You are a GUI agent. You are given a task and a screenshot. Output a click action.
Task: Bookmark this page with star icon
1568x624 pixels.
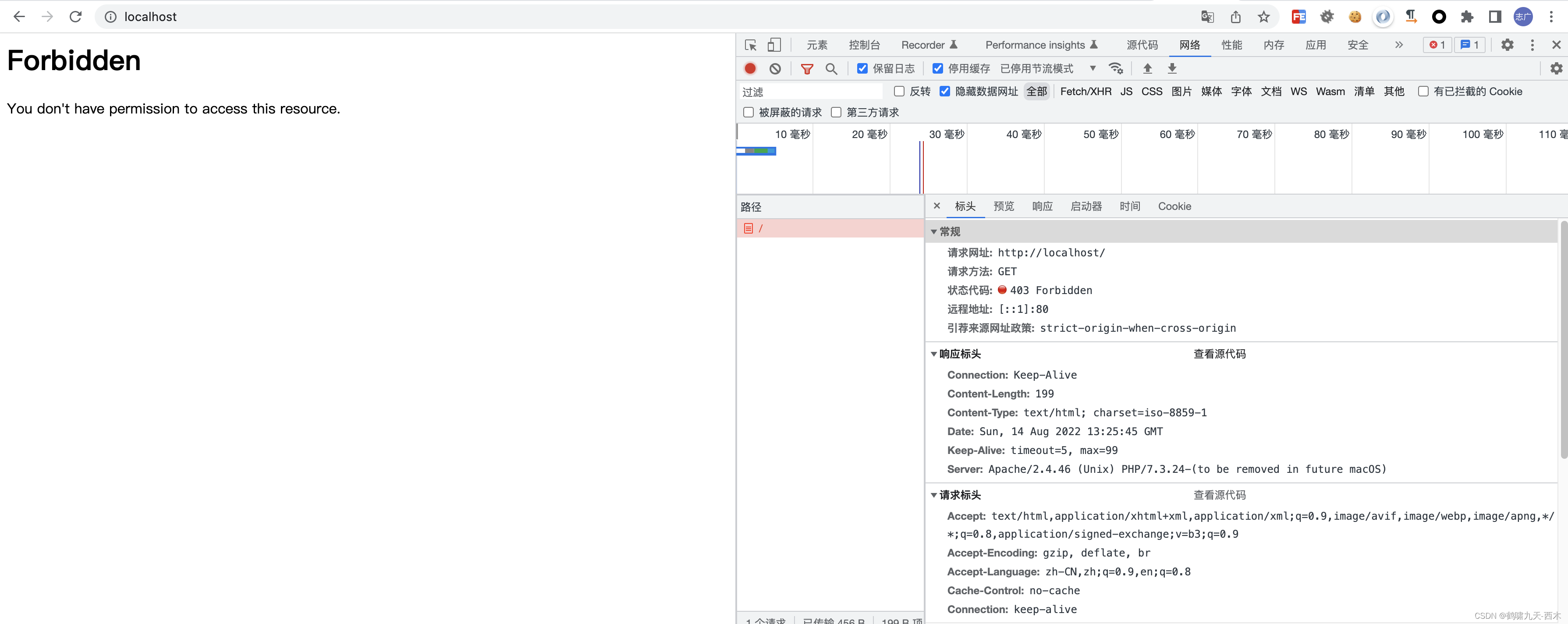pyautogui.click(x=1264, y=17)
